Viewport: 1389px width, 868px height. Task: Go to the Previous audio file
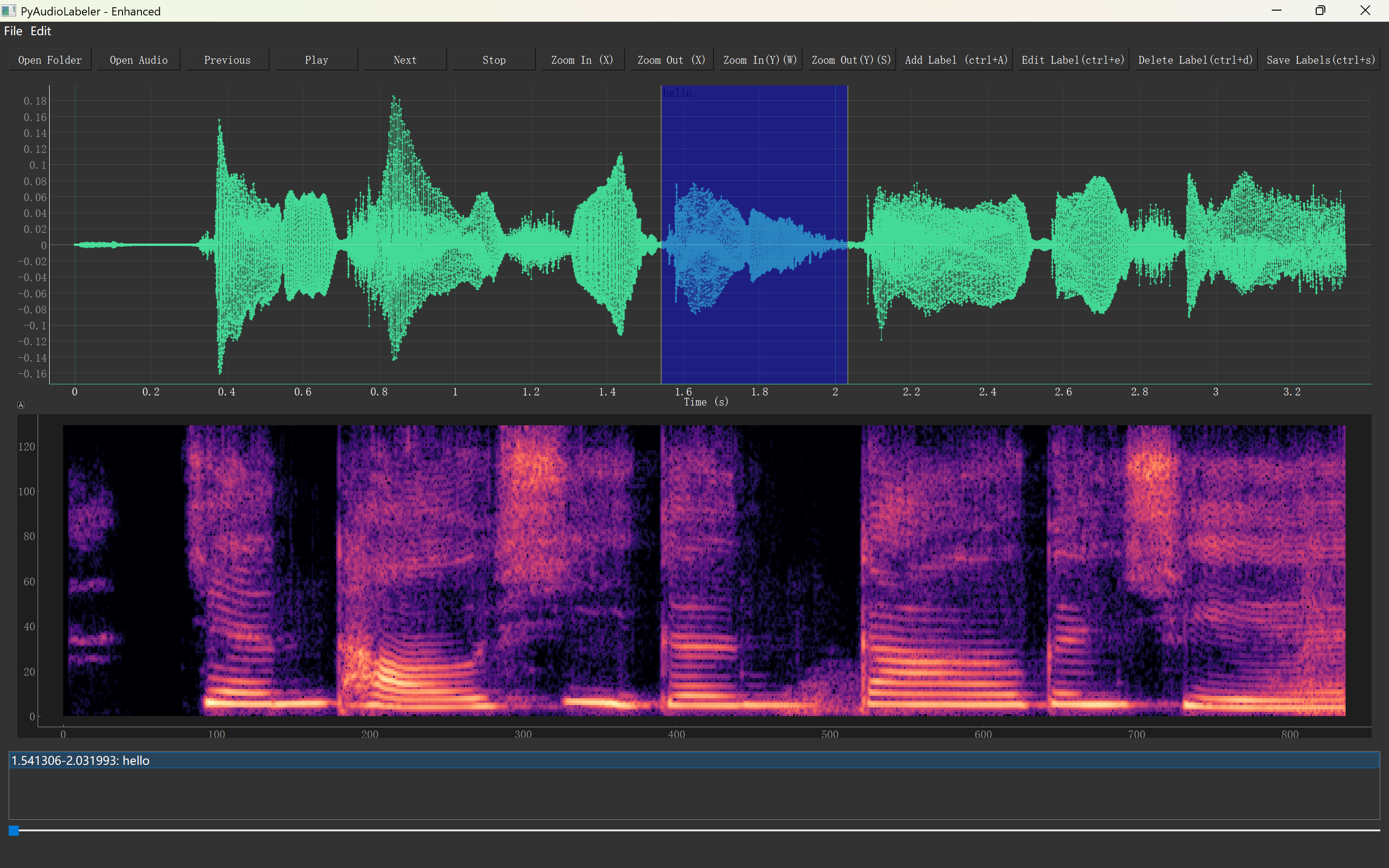227,60
